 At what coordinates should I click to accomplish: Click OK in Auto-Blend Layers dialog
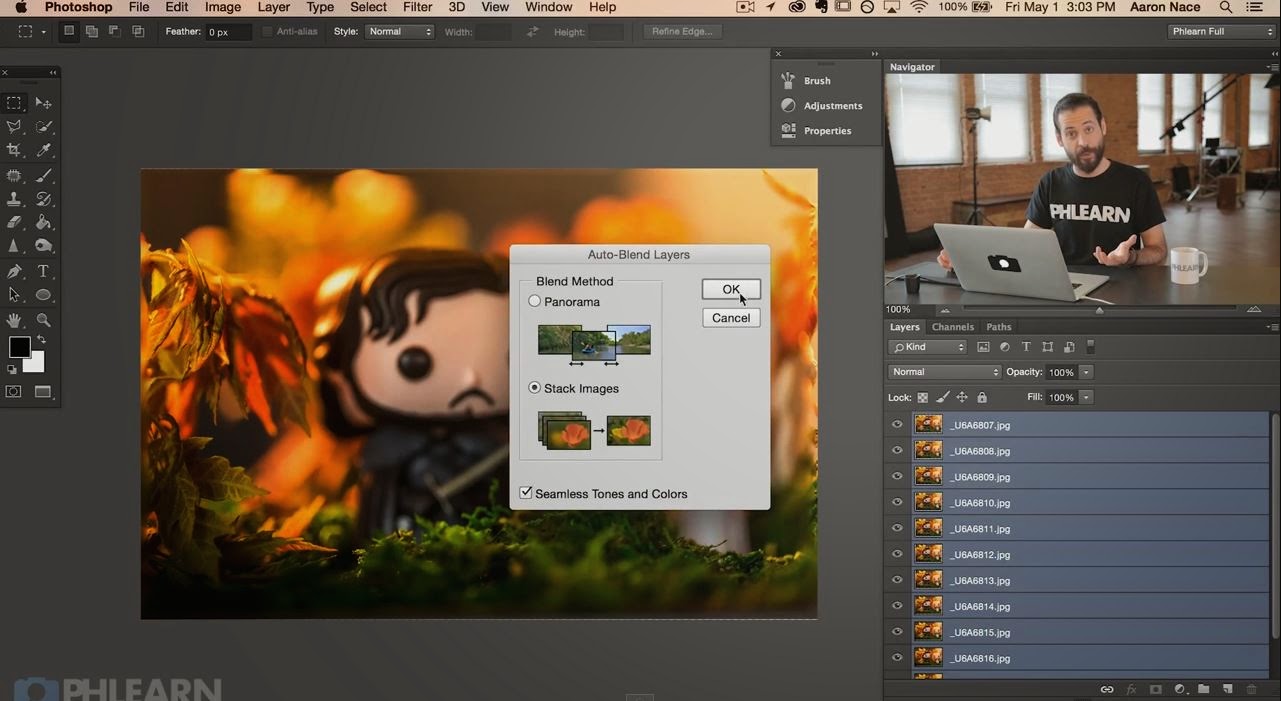point(730,289)
